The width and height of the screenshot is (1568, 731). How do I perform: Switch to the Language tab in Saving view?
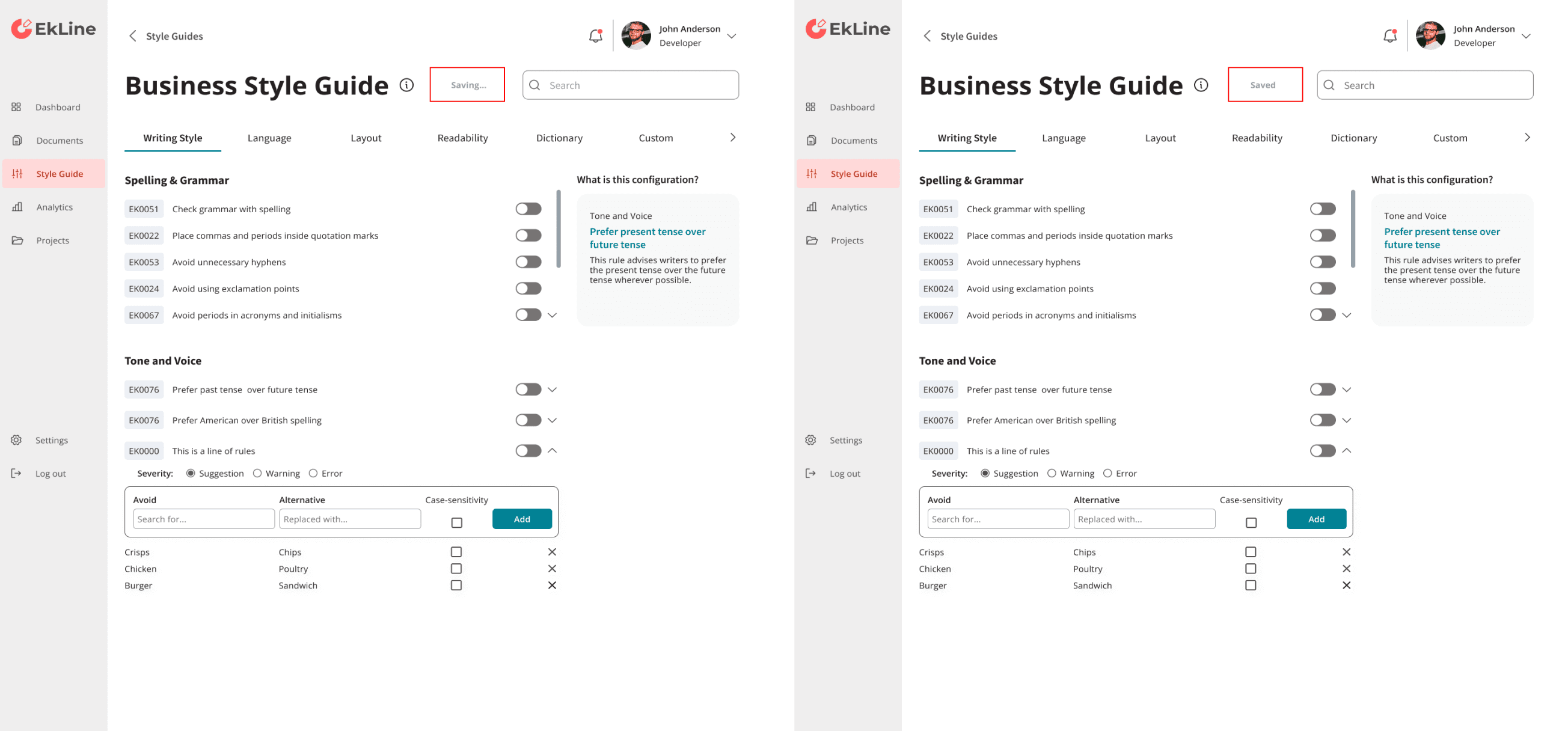click(269, 138)
